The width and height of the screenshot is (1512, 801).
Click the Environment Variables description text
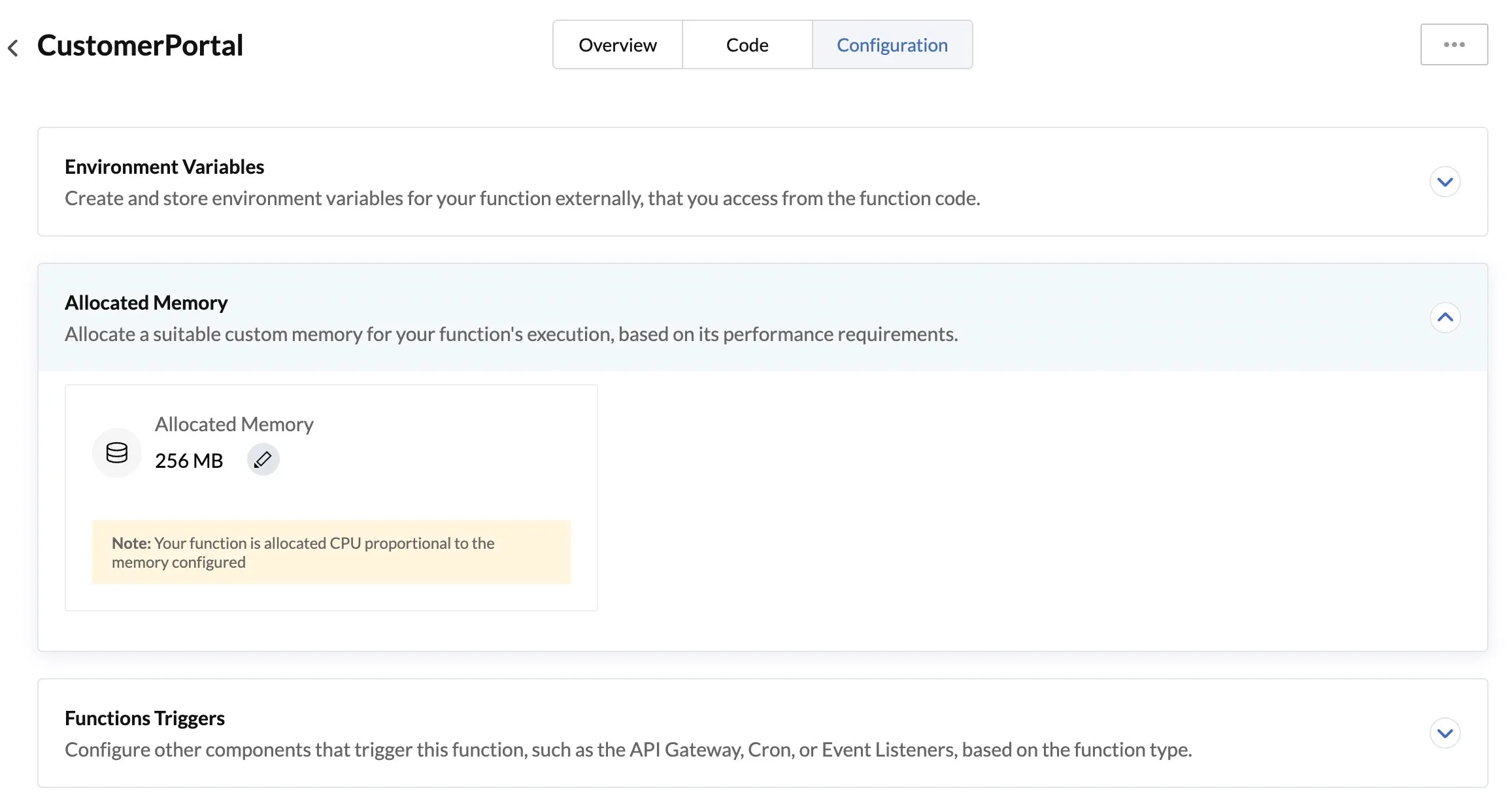[x=522, y=198]
